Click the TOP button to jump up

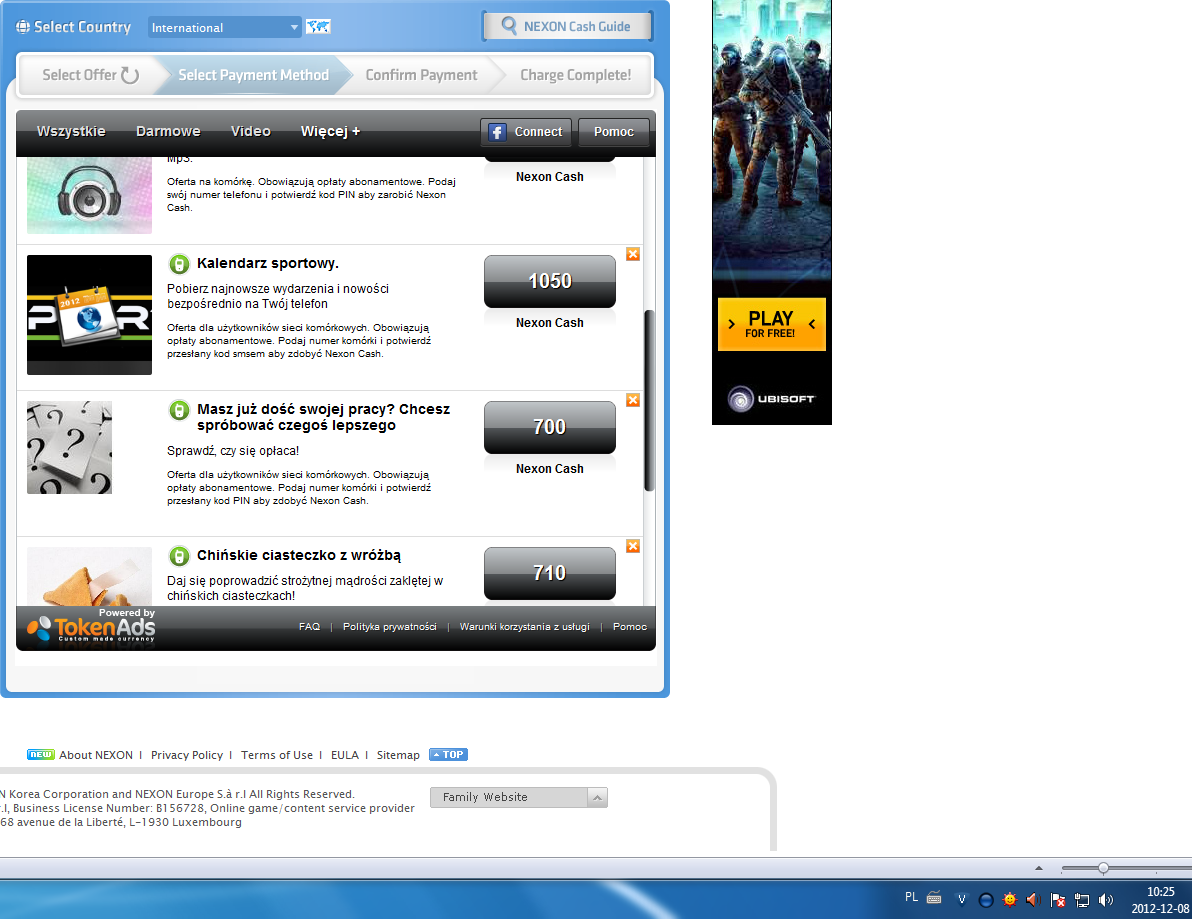[449, 755]
